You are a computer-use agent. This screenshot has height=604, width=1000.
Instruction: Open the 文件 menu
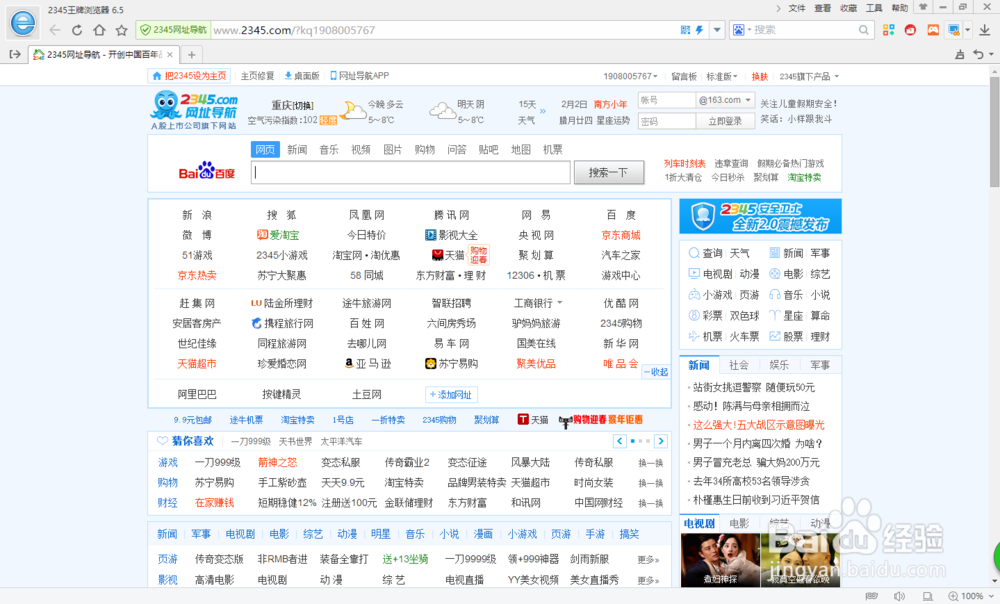[x=797, y=8]
